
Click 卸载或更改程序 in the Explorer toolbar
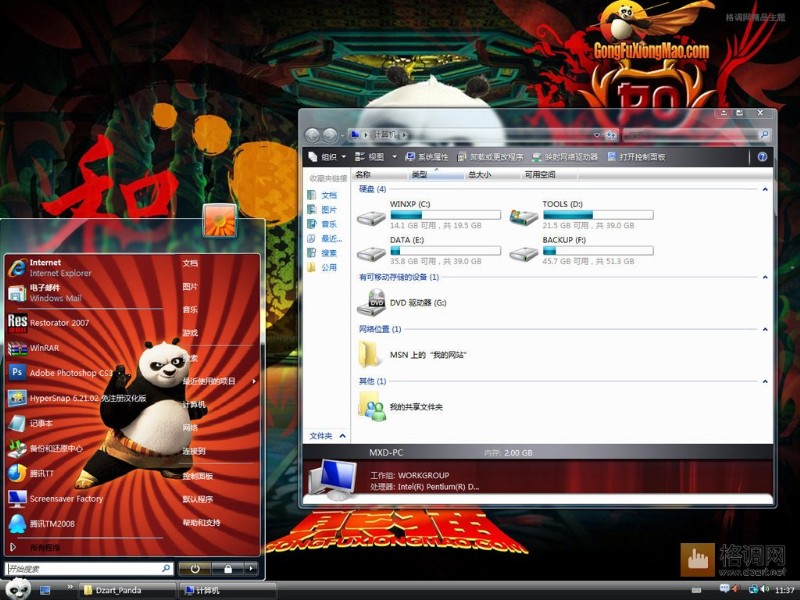[490, 157]
